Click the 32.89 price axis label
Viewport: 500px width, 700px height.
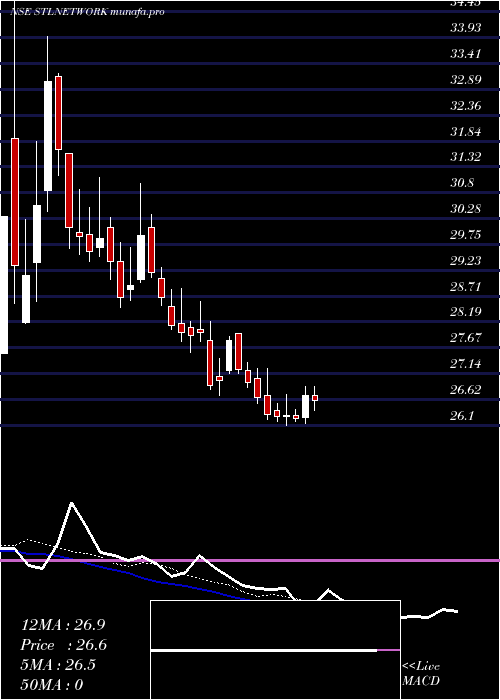coord(466,80)
